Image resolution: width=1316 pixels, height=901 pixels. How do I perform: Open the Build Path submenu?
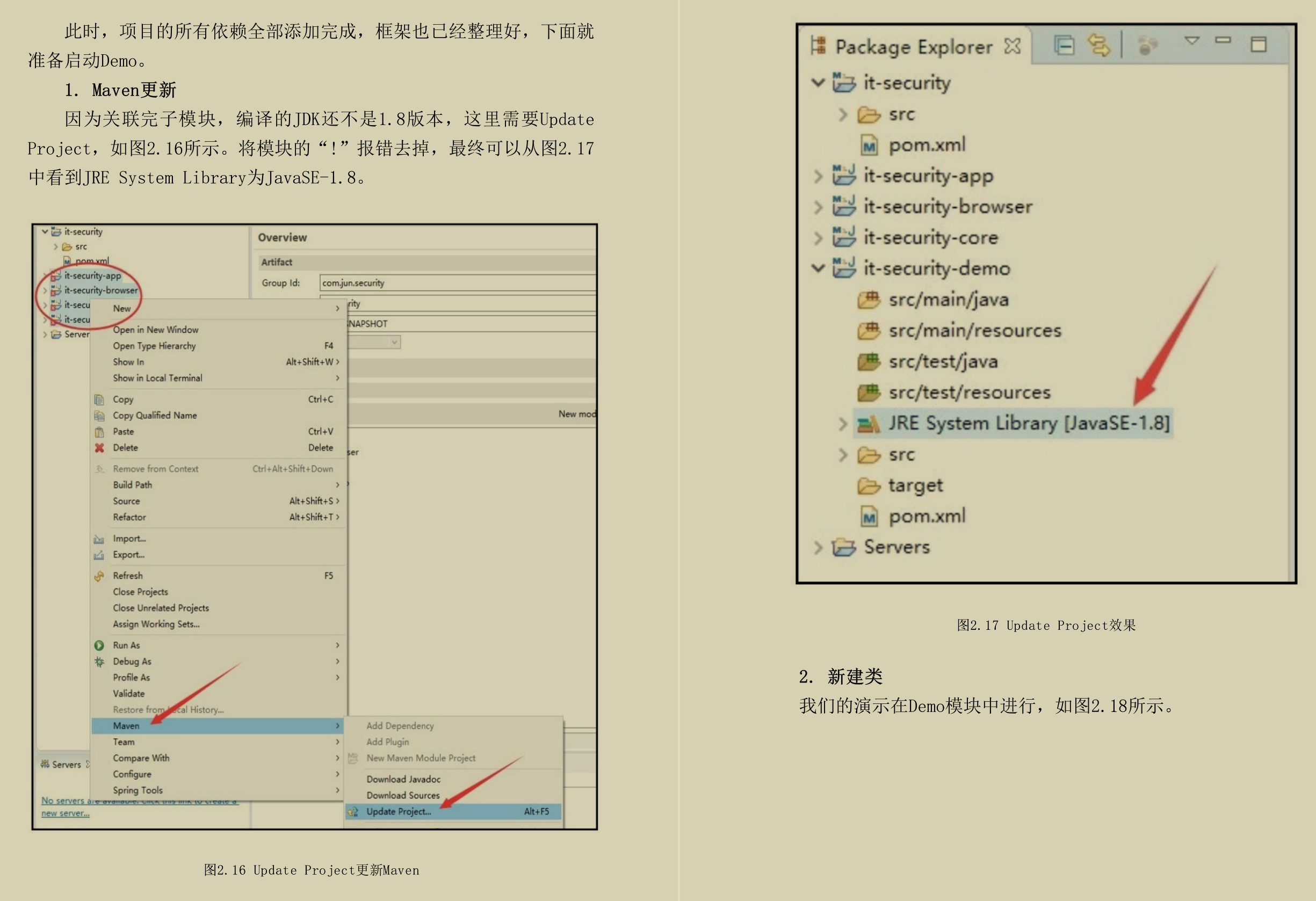click(x=219, y=485)
